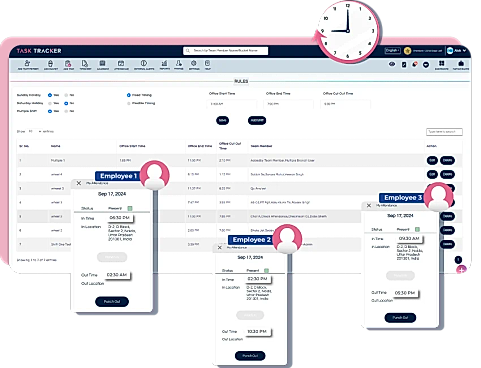Open the chat bubble icon
Screen dimensions: 481x368
tap(426, 64)
